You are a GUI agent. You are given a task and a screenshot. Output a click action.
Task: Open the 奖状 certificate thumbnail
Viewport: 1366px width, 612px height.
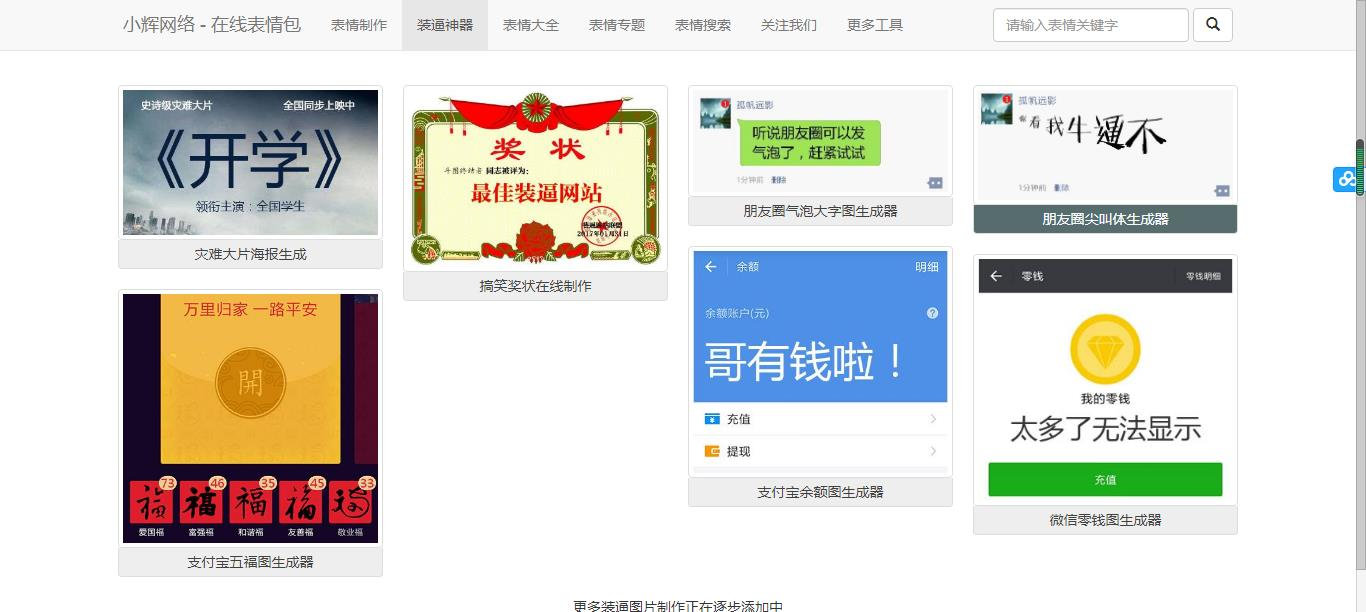[x=535, y=178]
